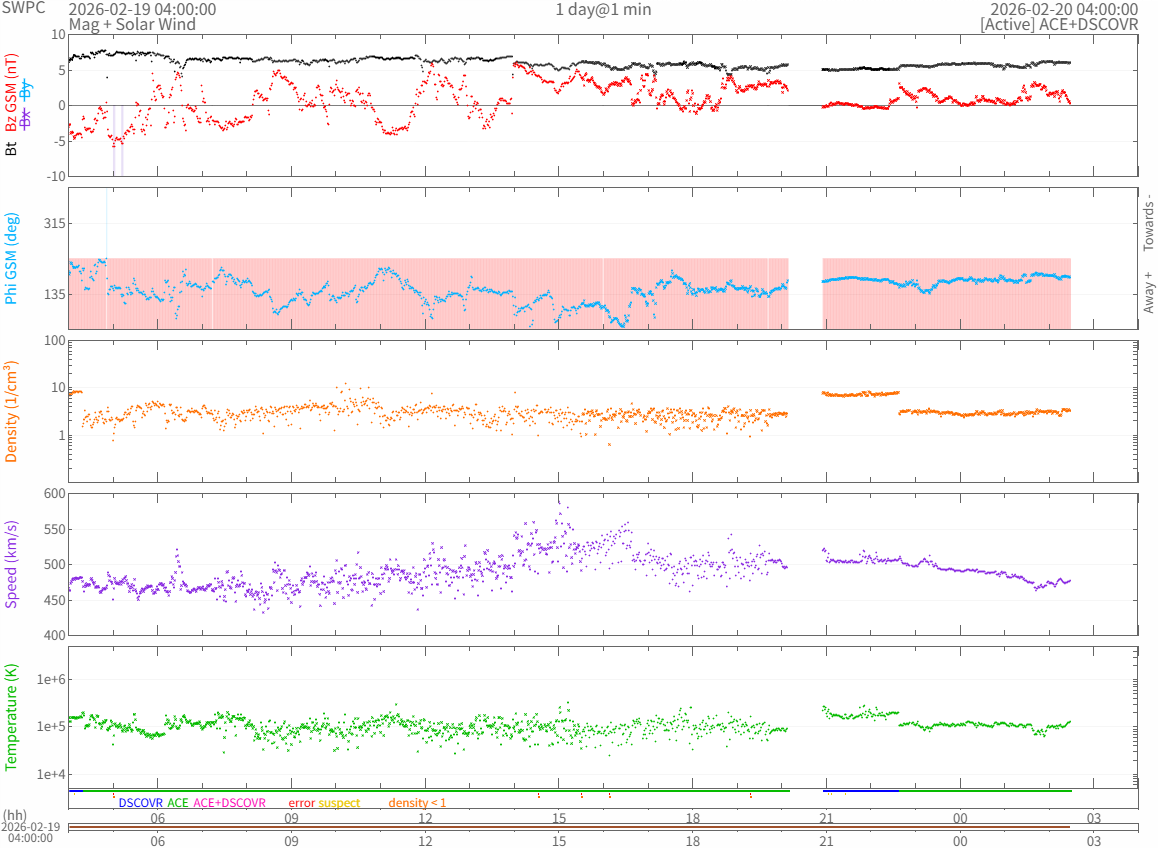Screen dimensions: 1158x848
Task: Toggle the Bt series label
Action: tap(12, 148)
